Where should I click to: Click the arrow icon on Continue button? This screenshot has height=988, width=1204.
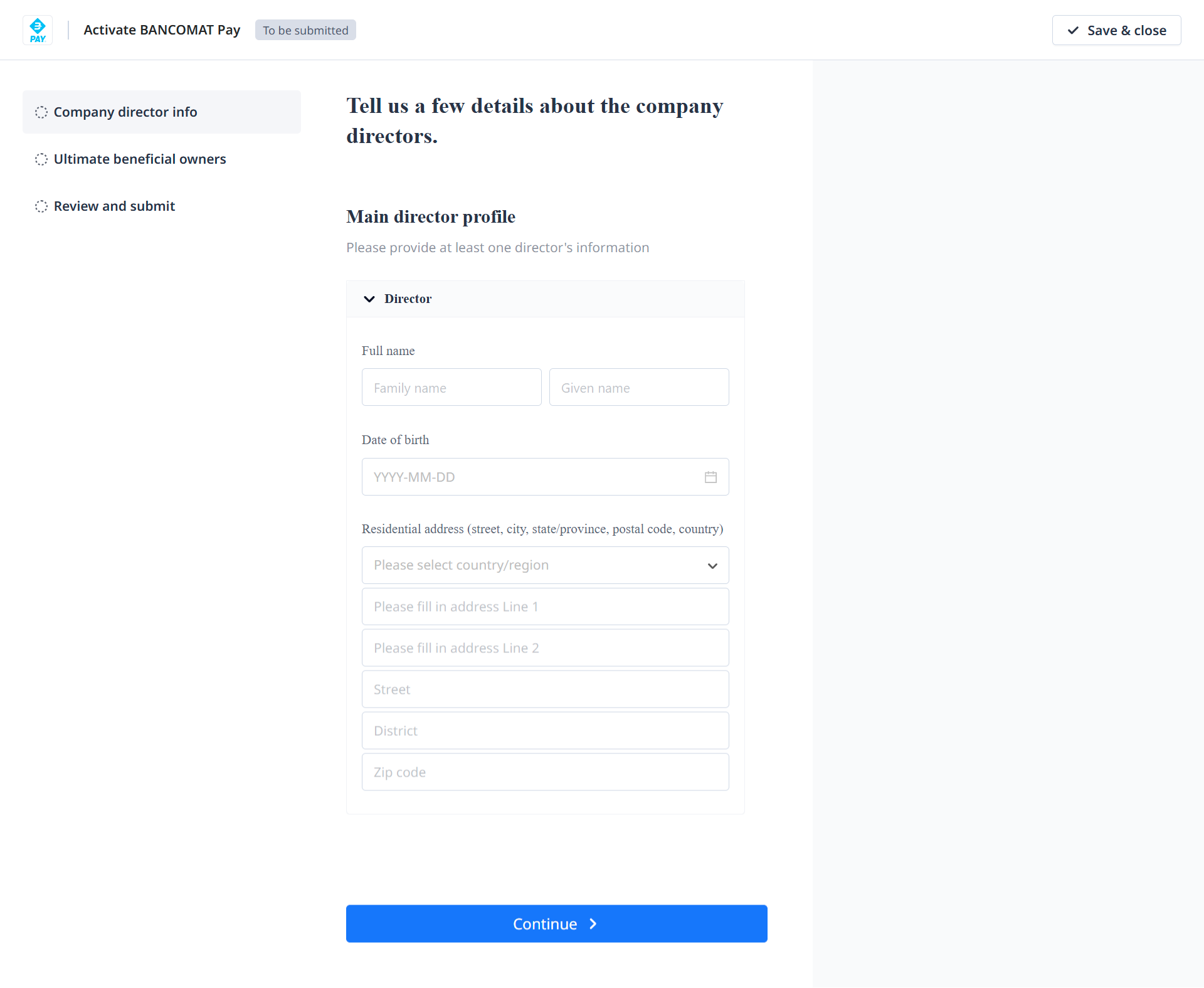(x=593, y=924)
